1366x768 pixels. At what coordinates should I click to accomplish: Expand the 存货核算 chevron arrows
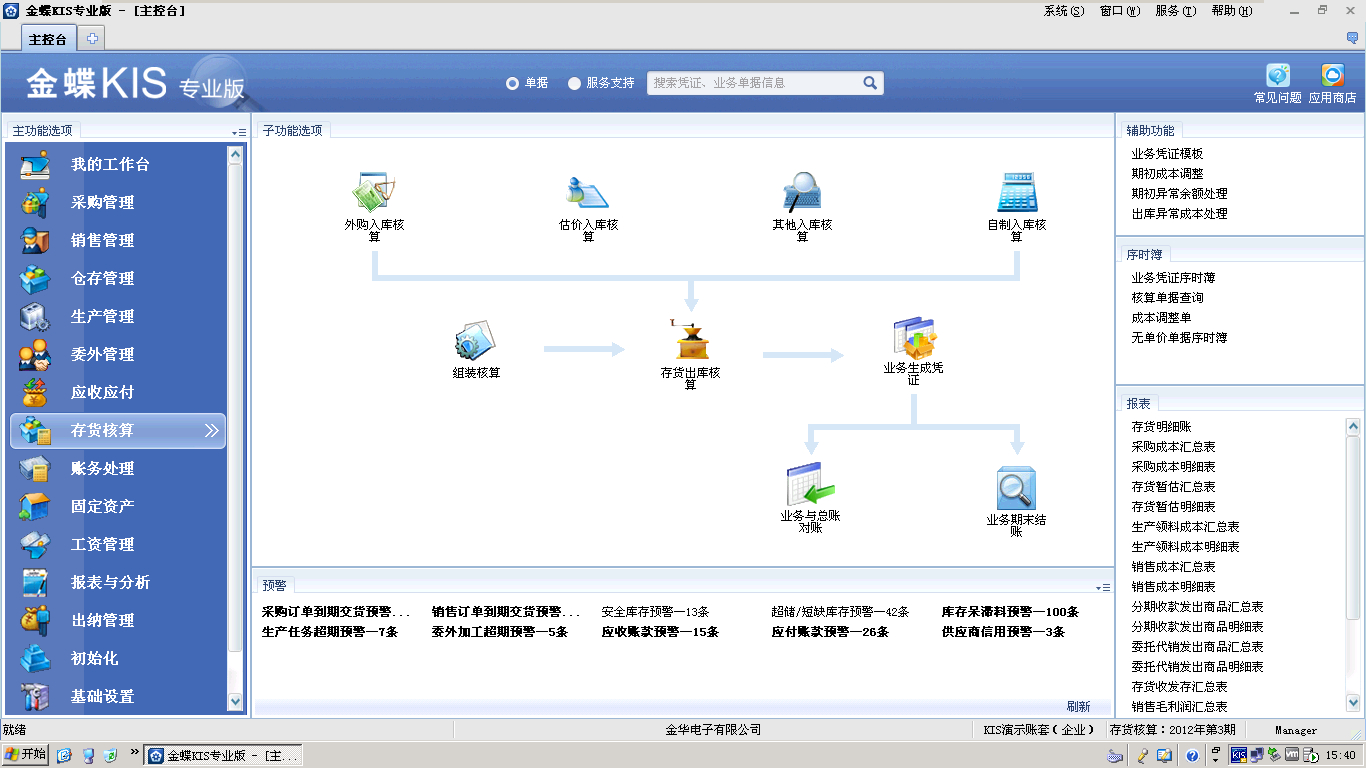pyautogui.click(x=212, y=430)
